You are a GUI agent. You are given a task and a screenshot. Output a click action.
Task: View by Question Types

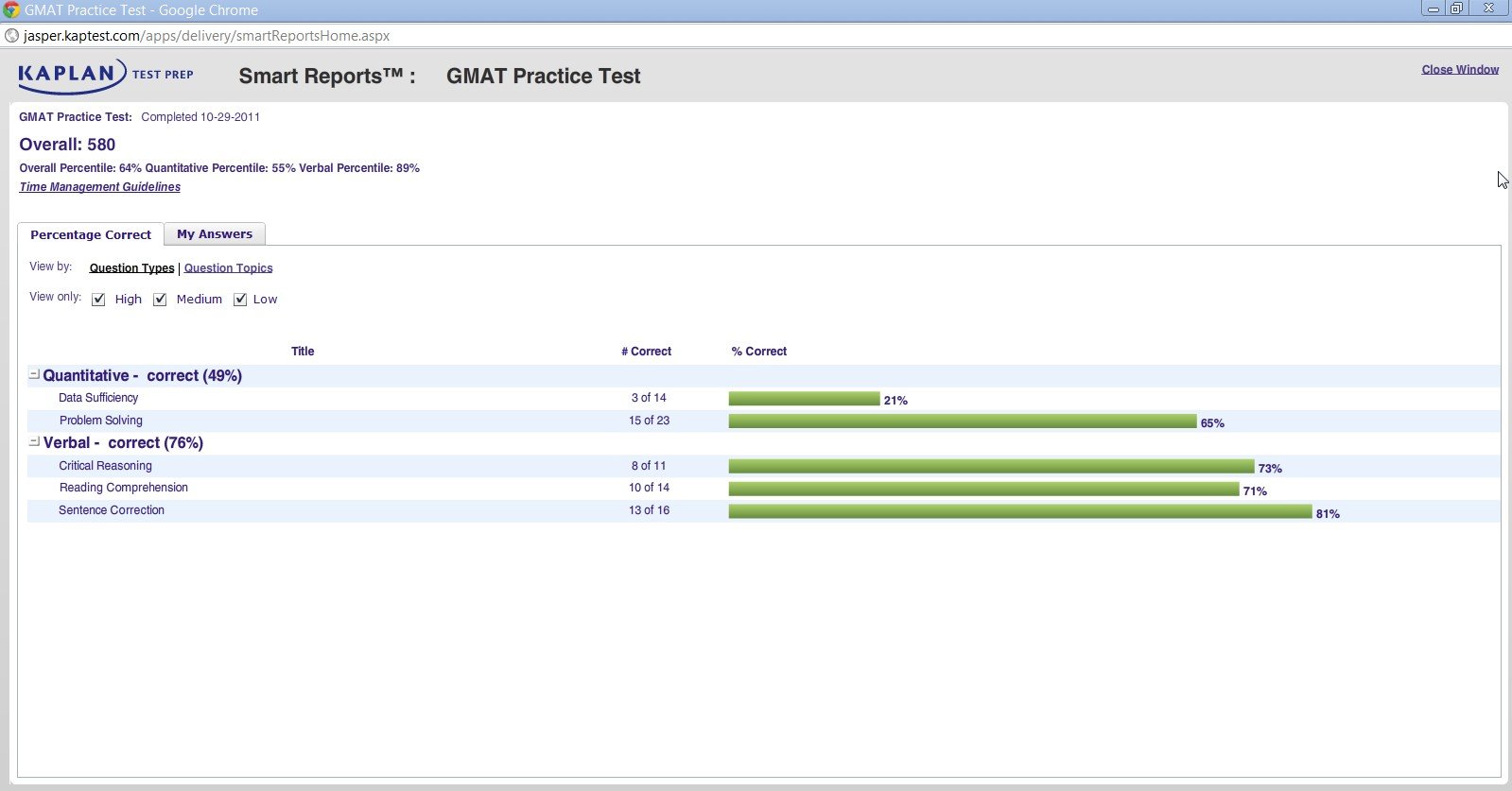(131, 268)
